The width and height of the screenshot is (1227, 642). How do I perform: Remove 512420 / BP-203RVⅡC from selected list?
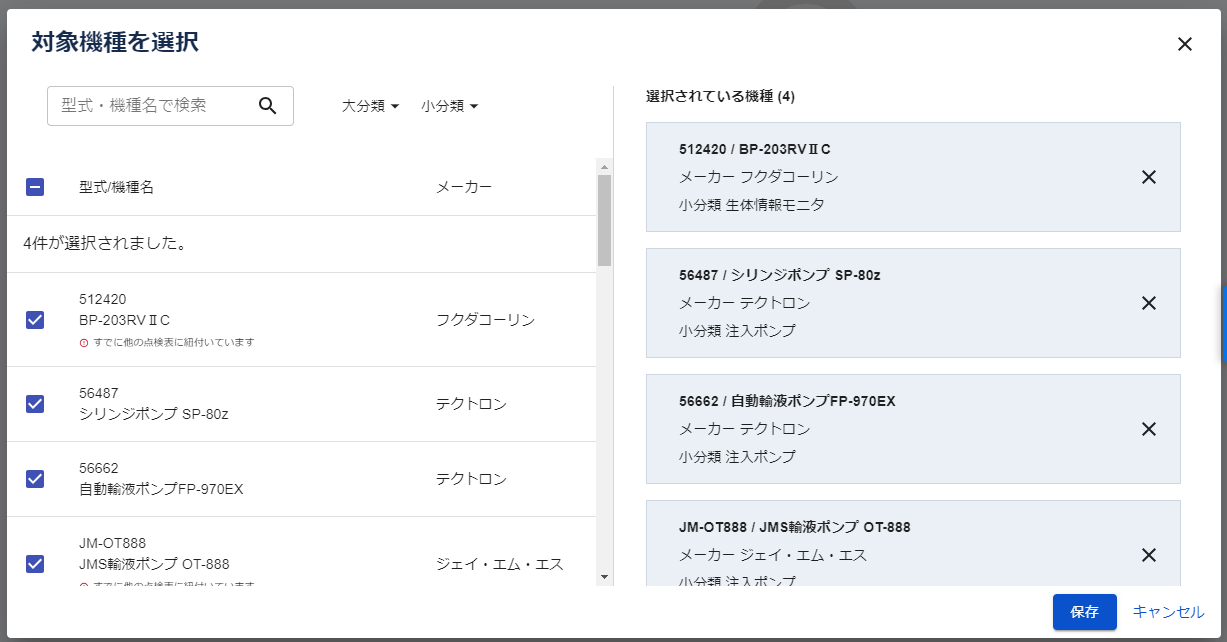1149,177
